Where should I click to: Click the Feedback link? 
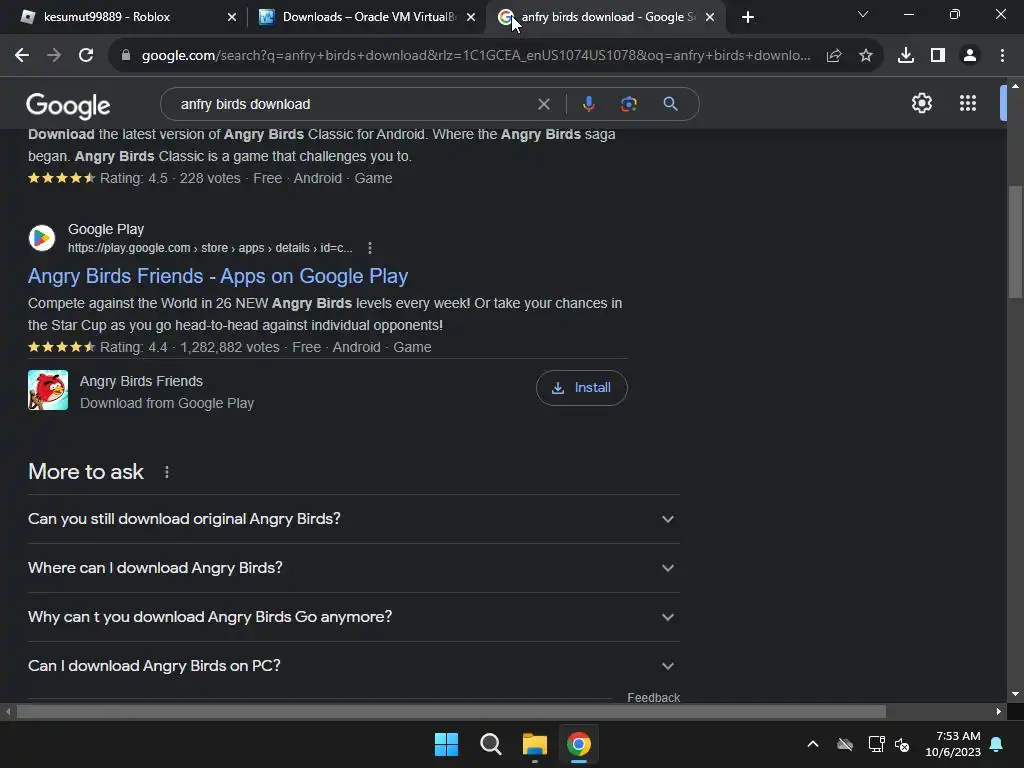653,697
